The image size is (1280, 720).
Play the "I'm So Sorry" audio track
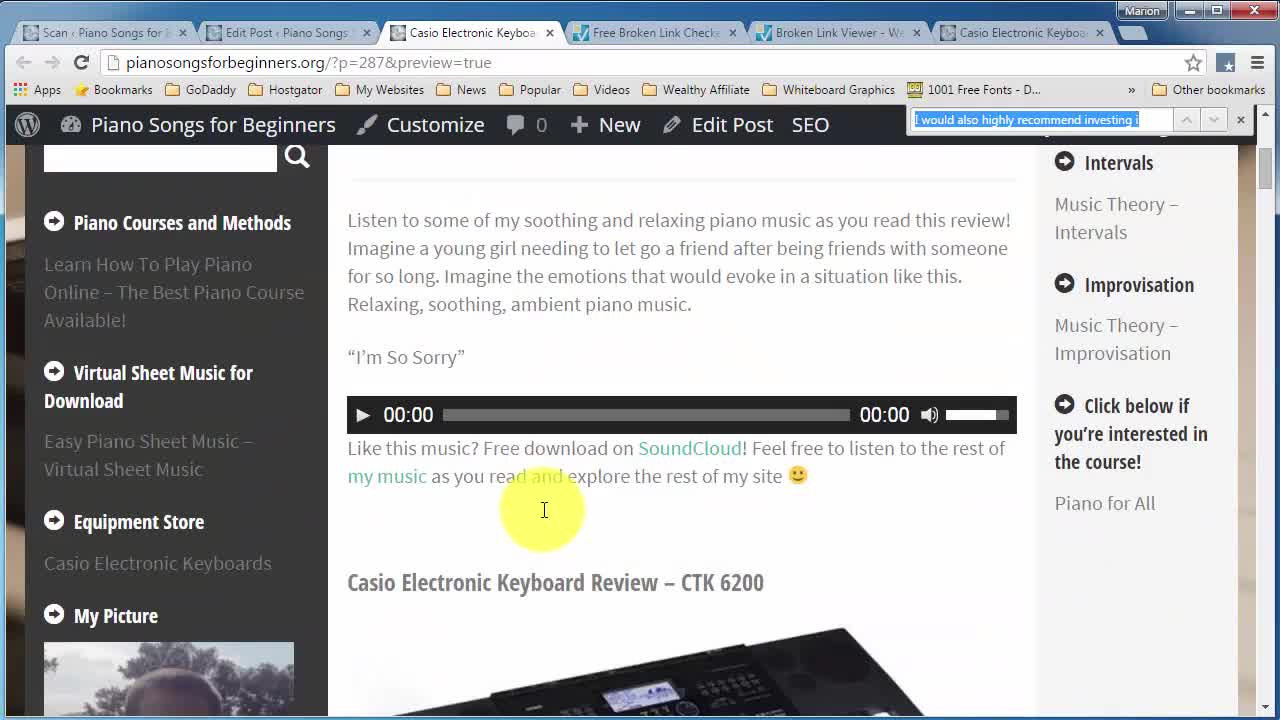[363, 415]
